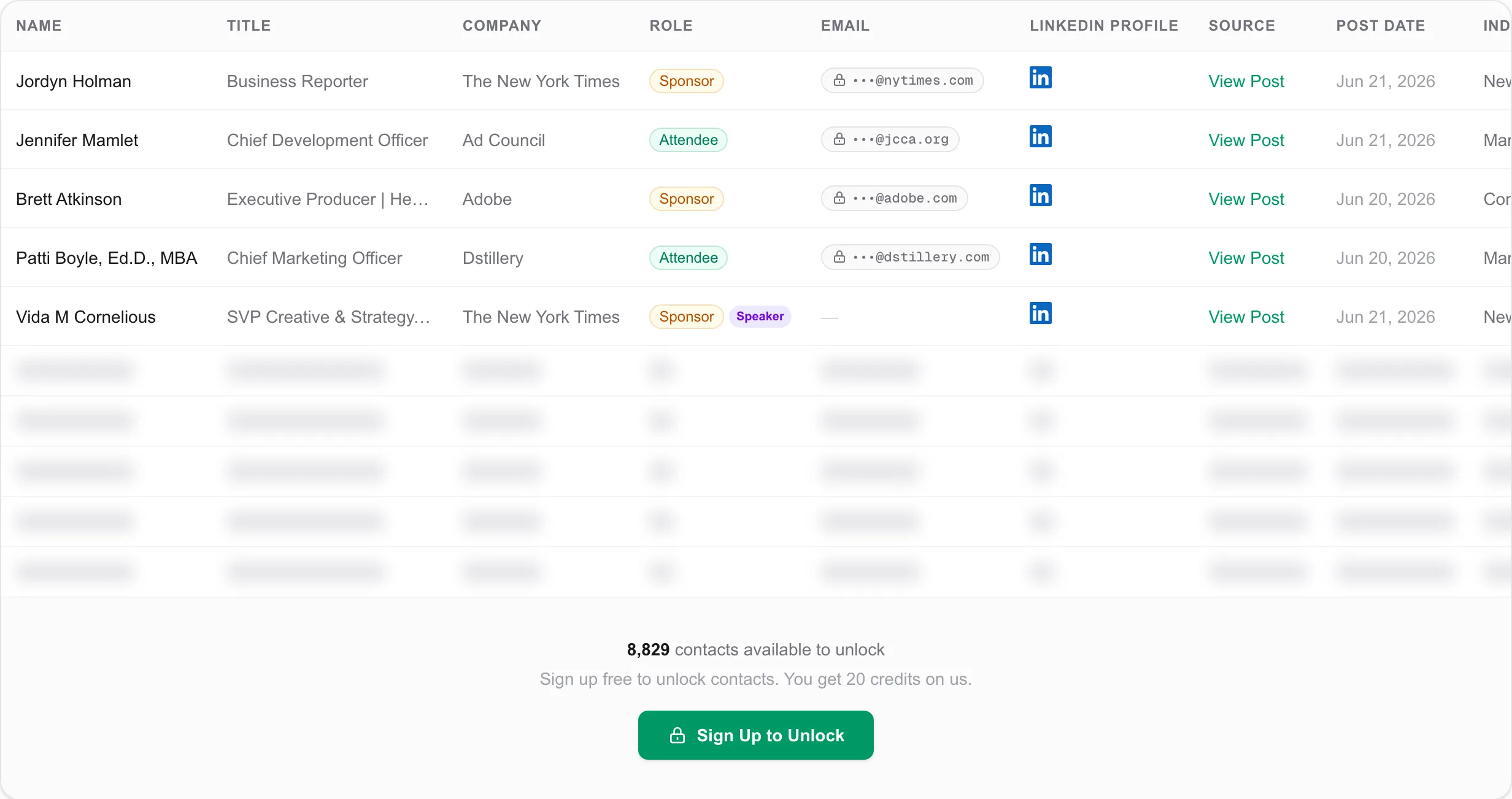The height and width of the screenshot is (799, 1512).
Task: Click Jennifer Mamlet's Jun 21, 2026 date
Action: (x=1386, y=140)
